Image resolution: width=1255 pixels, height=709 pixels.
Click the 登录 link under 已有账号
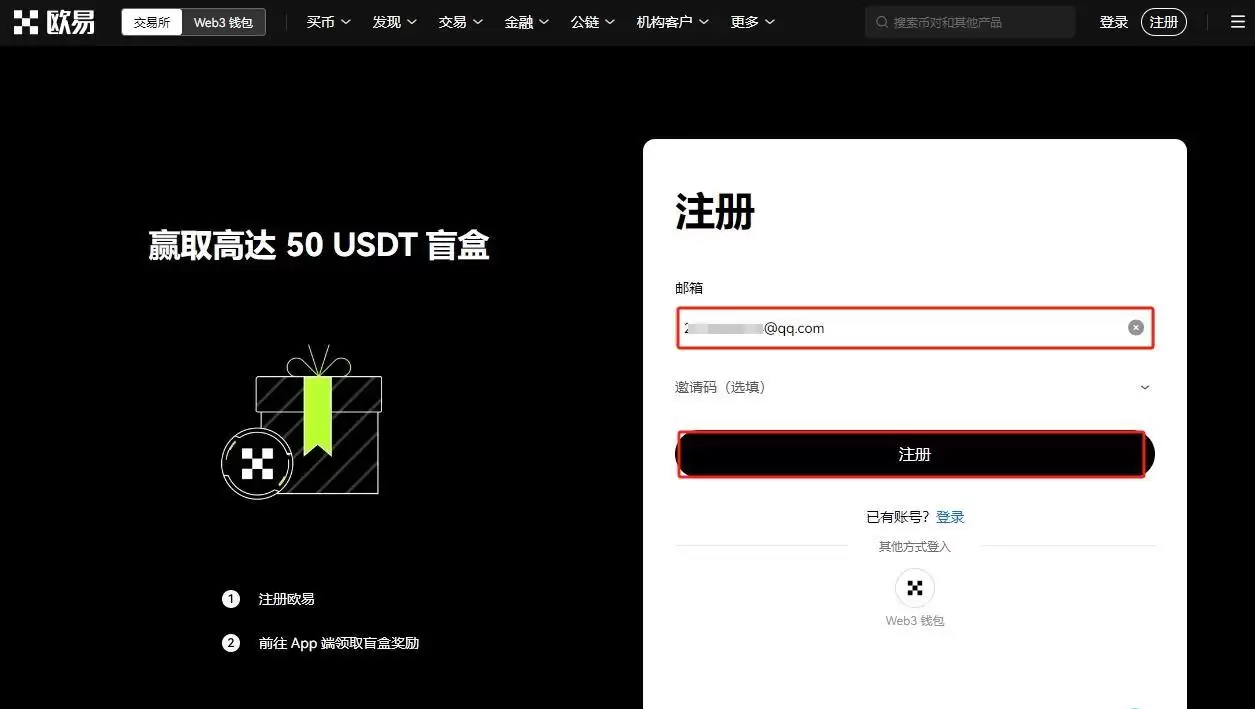[x=949, y=516]
